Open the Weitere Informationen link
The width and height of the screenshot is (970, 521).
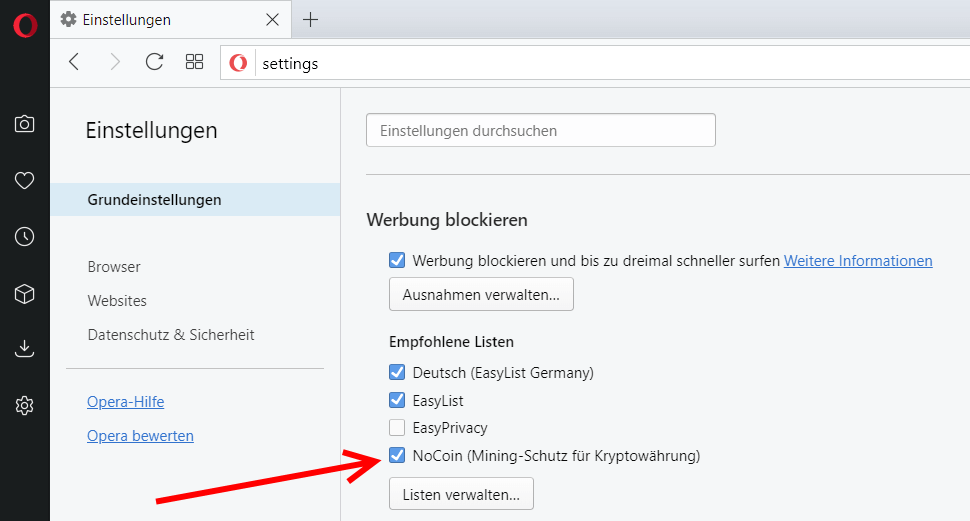[x=858, y=261]
